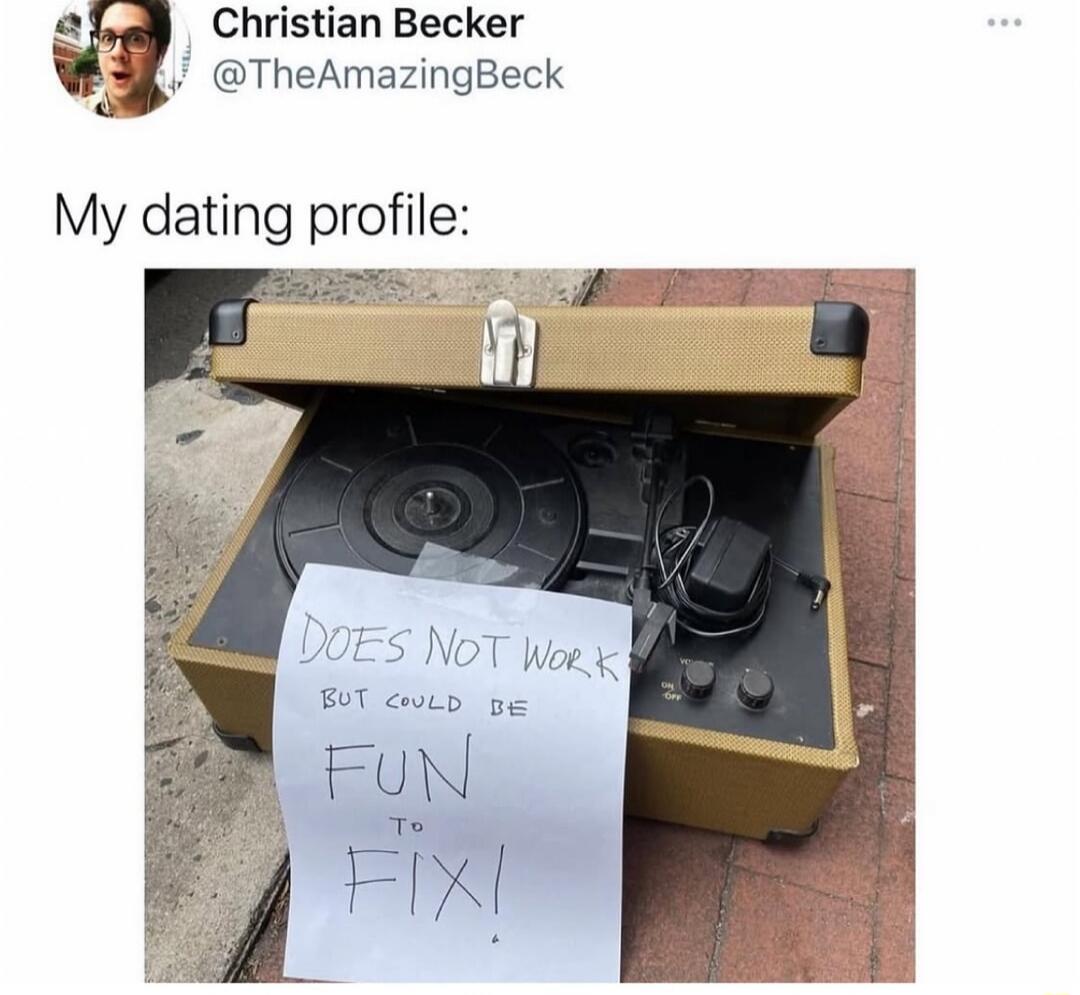This screenshot has width=1080, height=995.
Task: Open the three-dot more options menu
Action: pos(1005,23)
